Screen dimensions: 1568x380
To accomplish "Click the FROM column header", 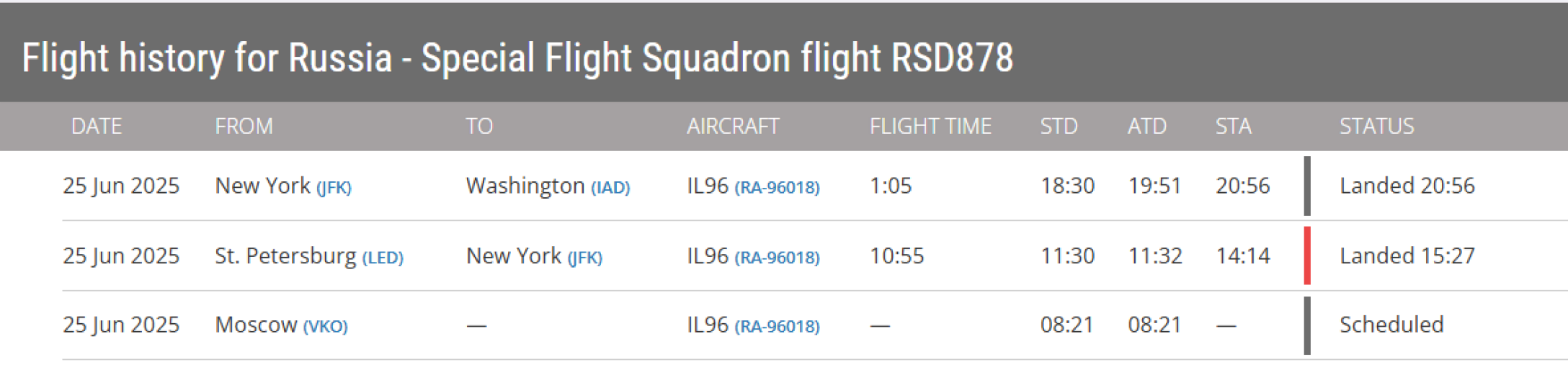I will [244, 126].
